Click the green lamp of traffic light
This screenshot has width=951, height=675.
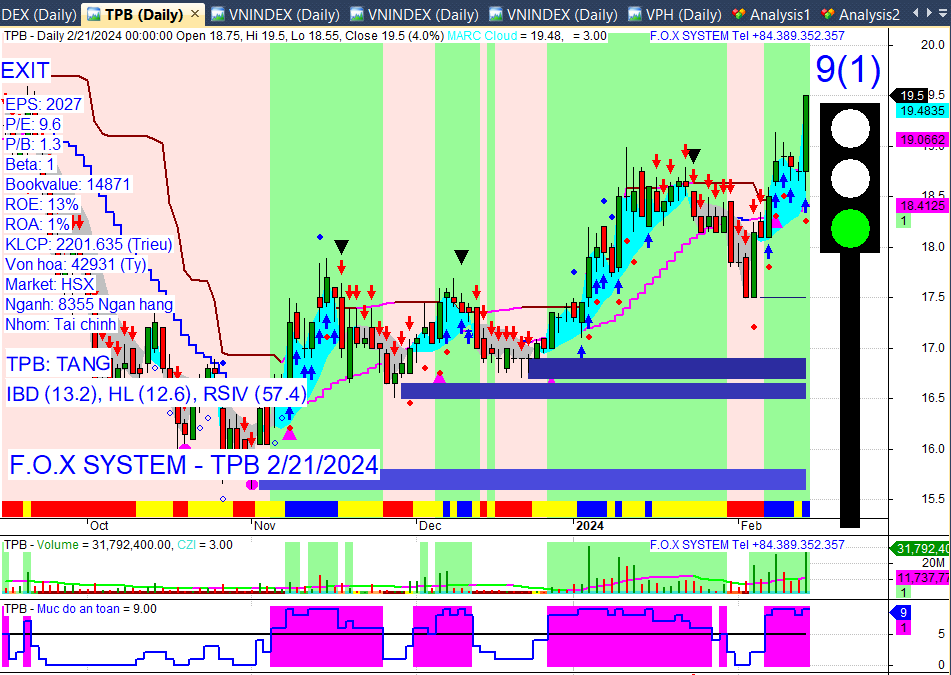(x=850, y=229)
